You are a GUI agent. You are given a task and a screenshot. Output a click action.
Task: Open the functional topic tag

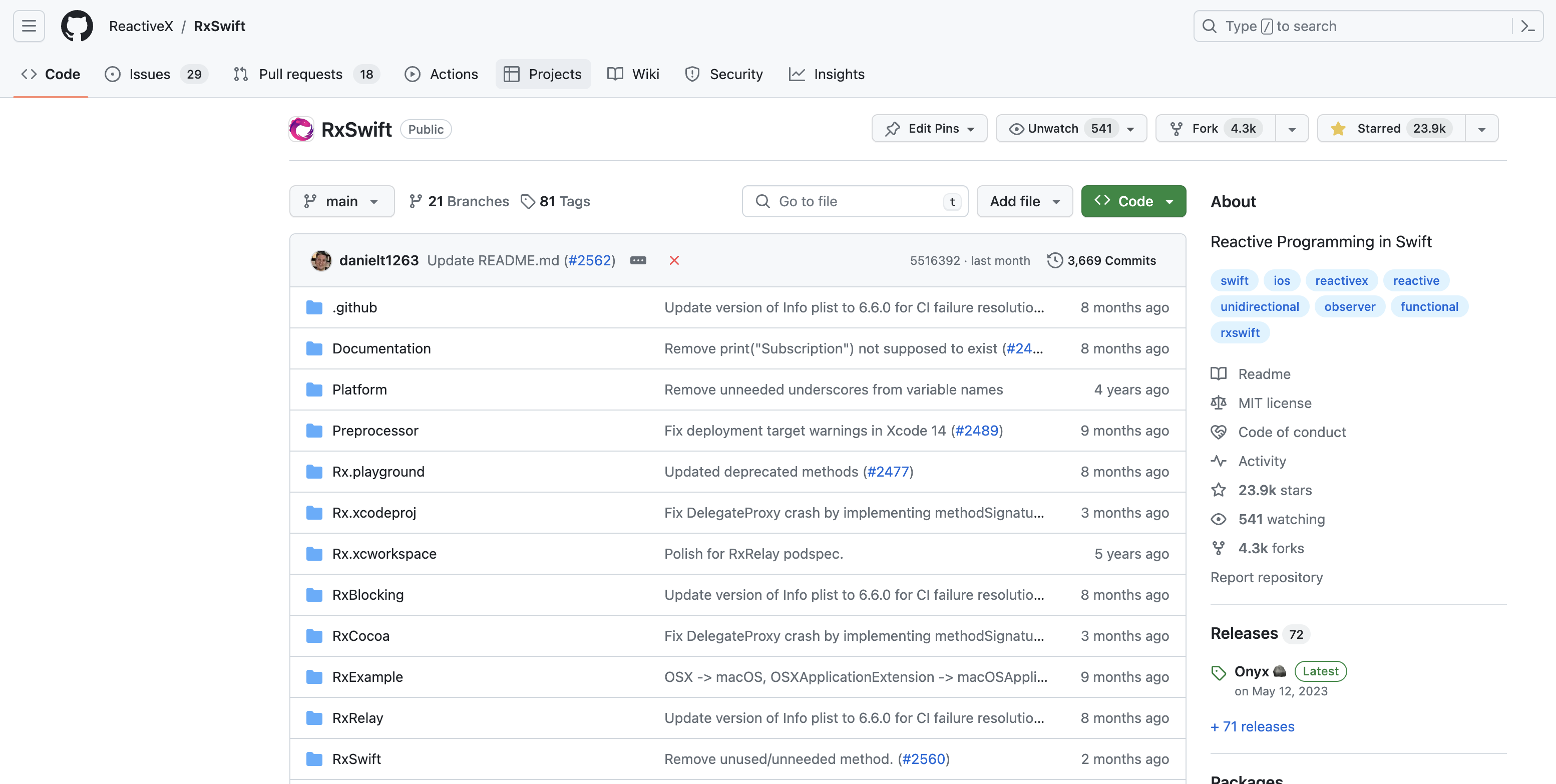[x=1429, y=306]
